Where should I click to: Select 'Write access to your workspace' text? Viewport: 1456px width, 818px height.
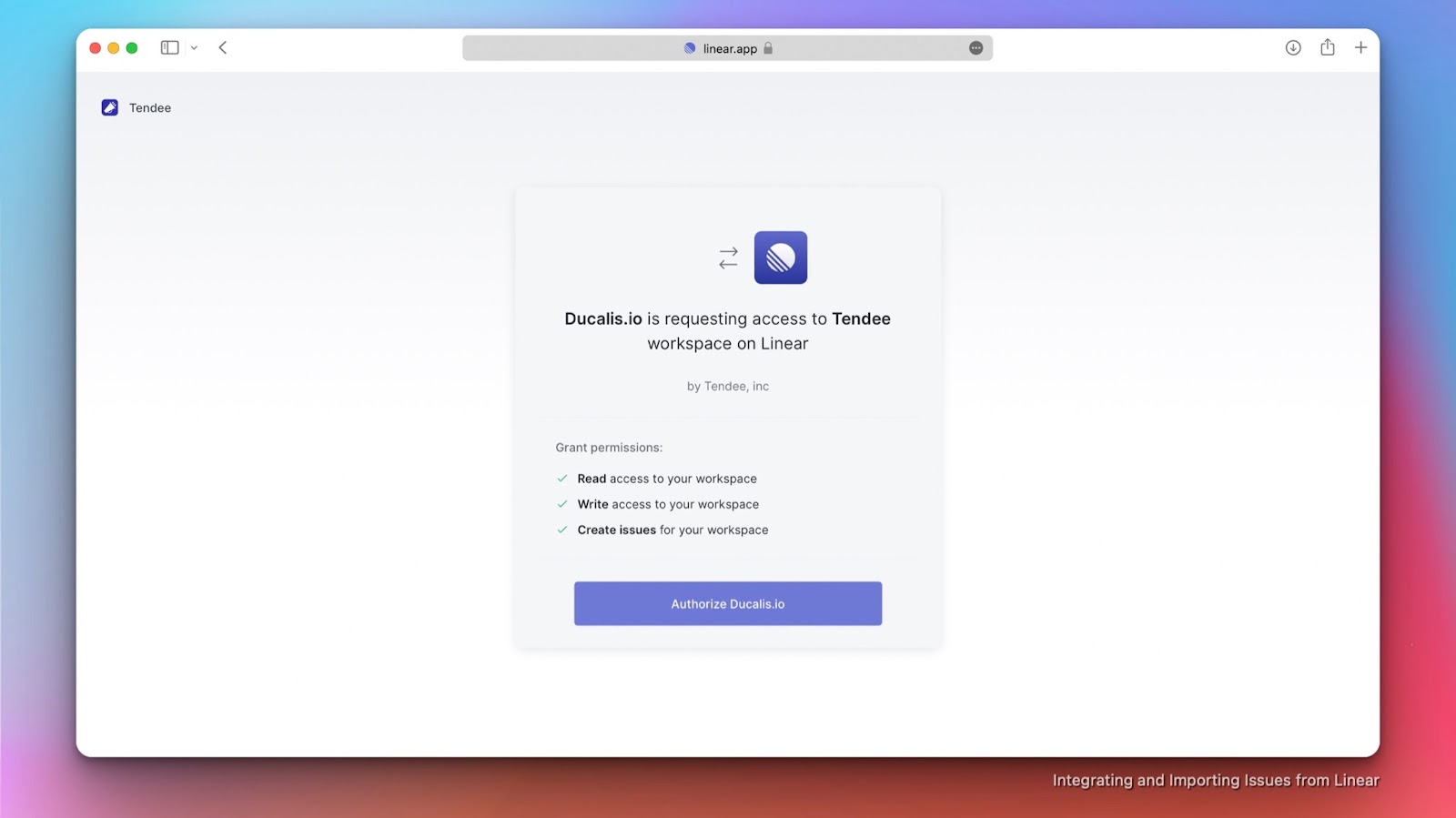668,504
